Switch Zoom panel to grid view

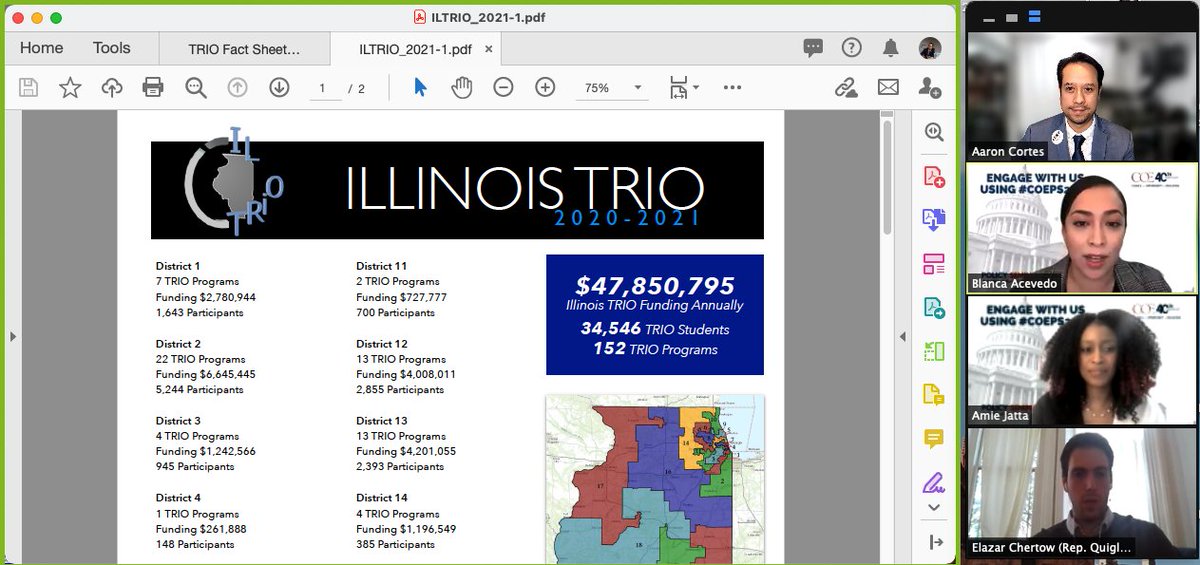[x=1034, y=16]
